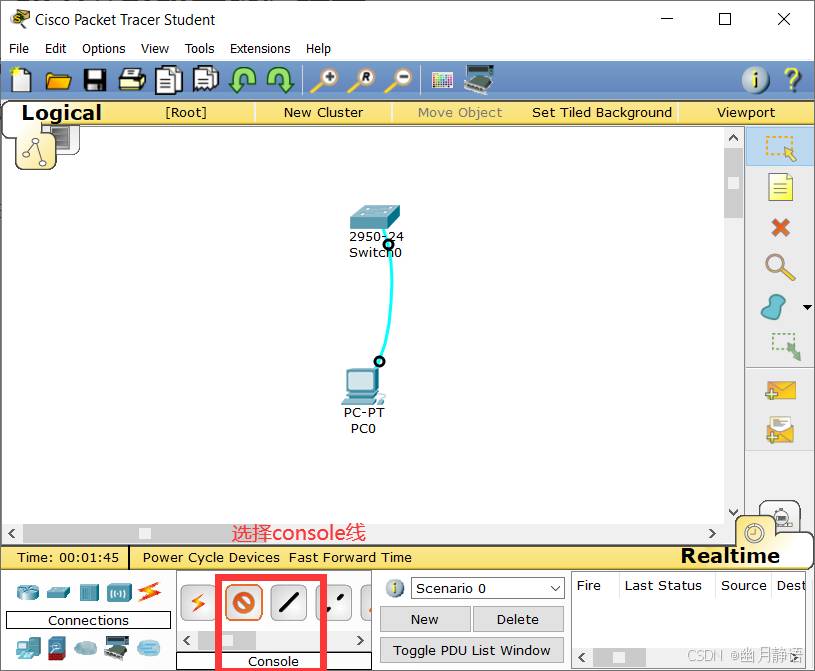The image size is (815, 671).
Task: Choose the Inspect magnifier tool
Action: point(780,267)
